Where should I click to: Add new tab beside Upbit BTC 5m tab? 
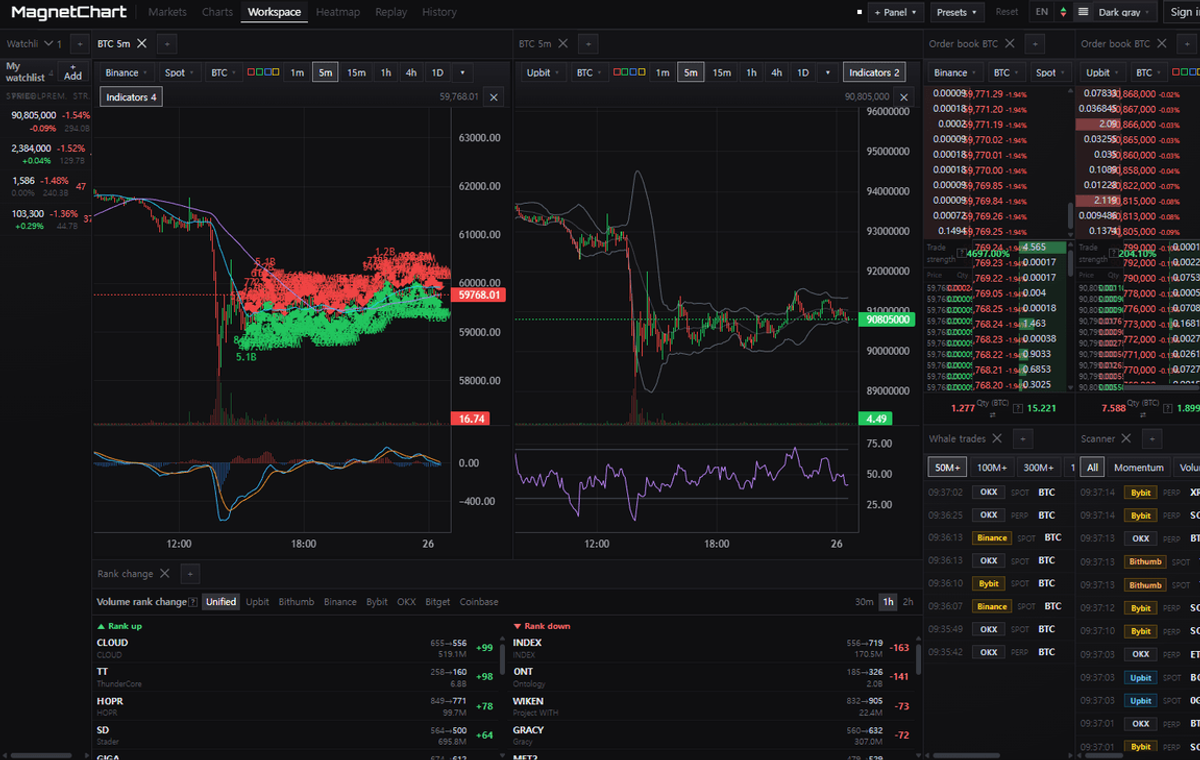(x=589, y=44)
